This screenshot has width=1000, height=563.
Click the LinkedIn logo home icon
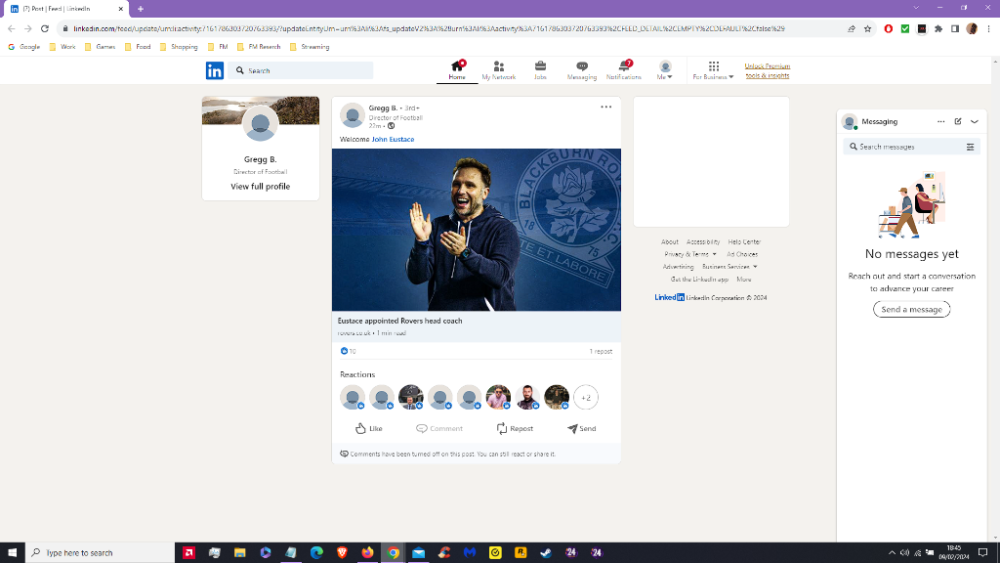click(x=215, y=70)
